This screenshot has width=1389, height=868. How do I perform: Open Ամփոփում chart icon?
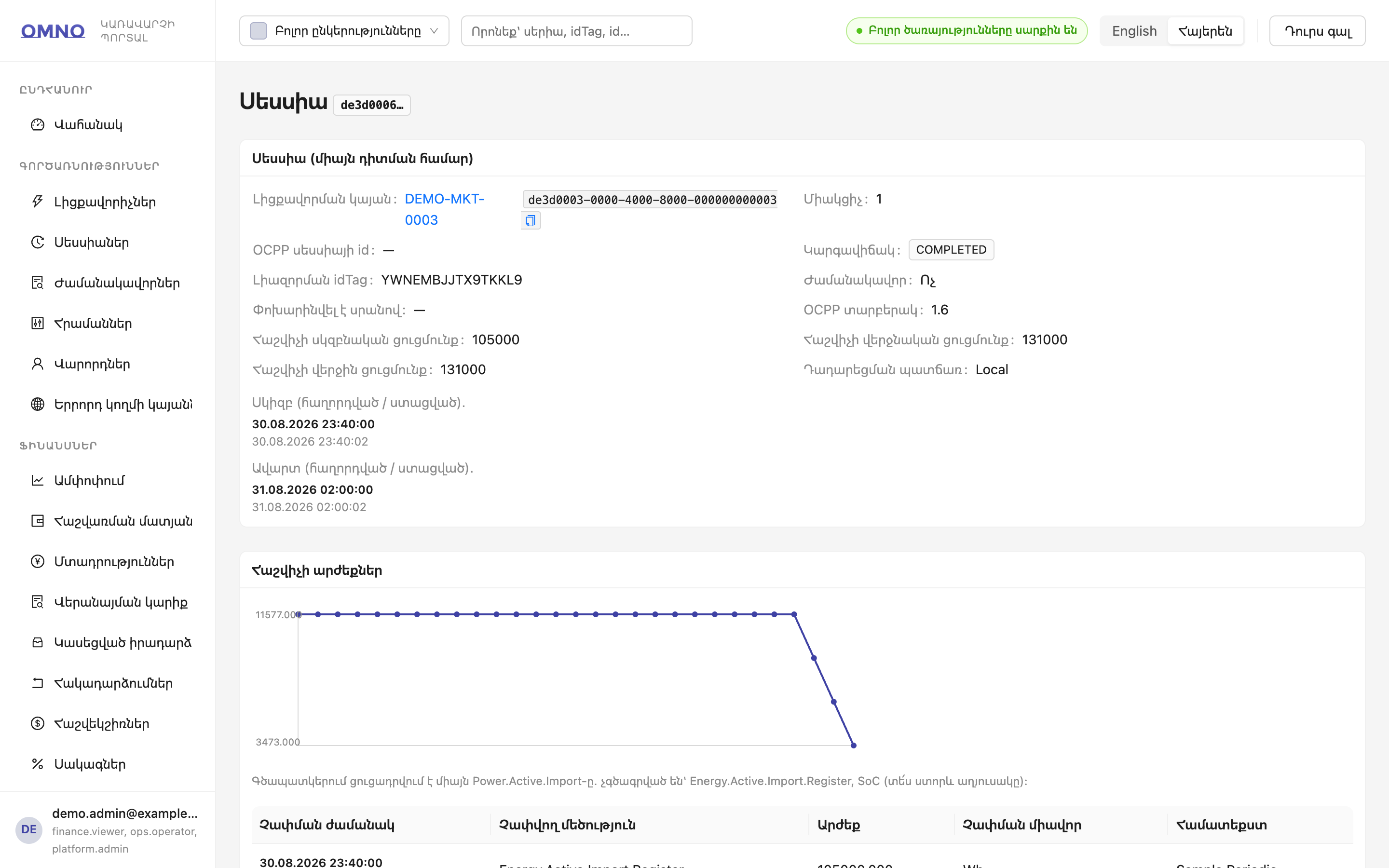[x=37, y=480]
